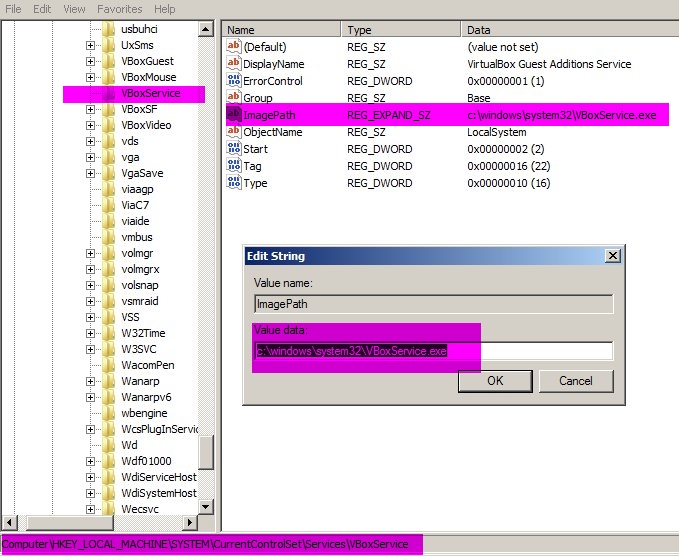Screen dimensions: 679x556
Task: Click the usbuhci folder icon
Action: coord(109,29)
